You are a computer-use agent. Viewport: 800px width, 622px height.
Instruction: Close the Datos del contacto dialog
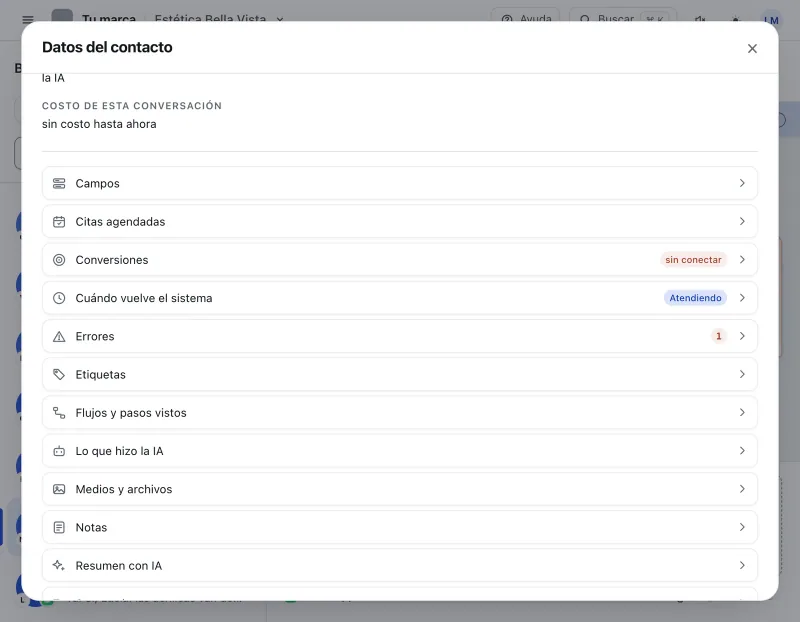(x=752, y=48)
